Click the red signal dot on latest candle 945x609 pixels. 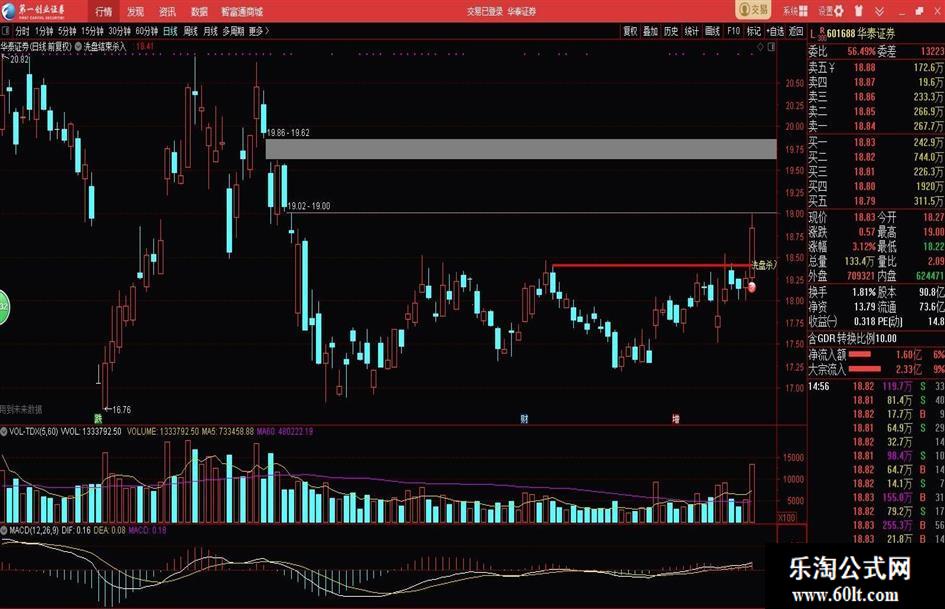point(751,287)
